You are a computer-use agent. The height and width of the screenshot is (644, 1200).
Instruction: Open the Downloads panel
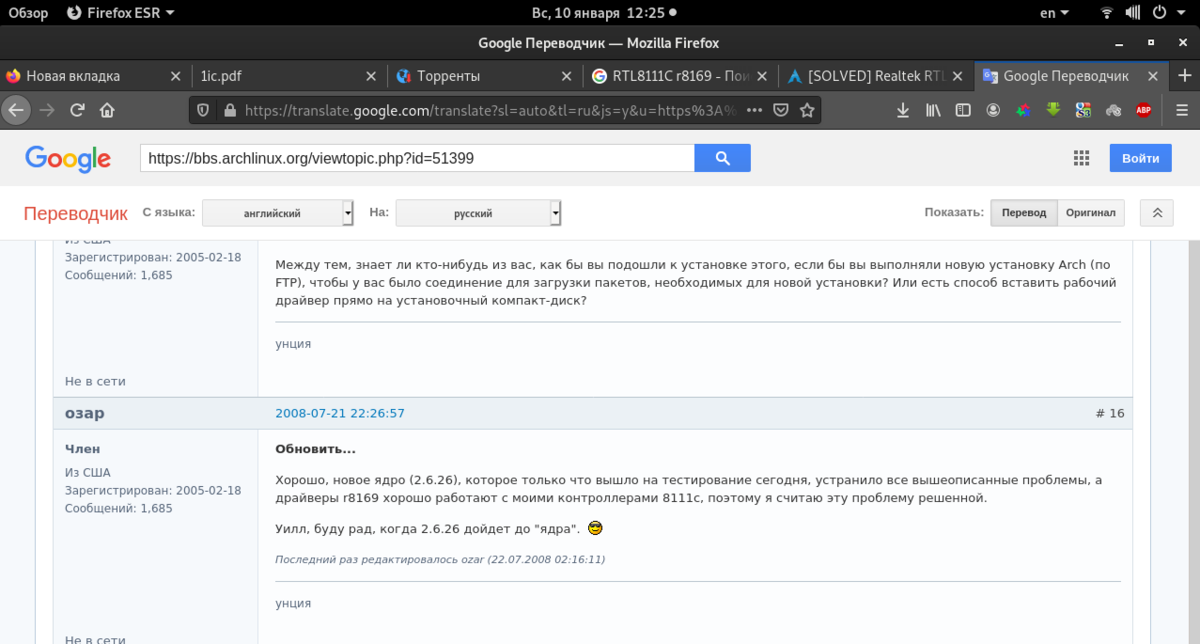(x=903, y=110)
